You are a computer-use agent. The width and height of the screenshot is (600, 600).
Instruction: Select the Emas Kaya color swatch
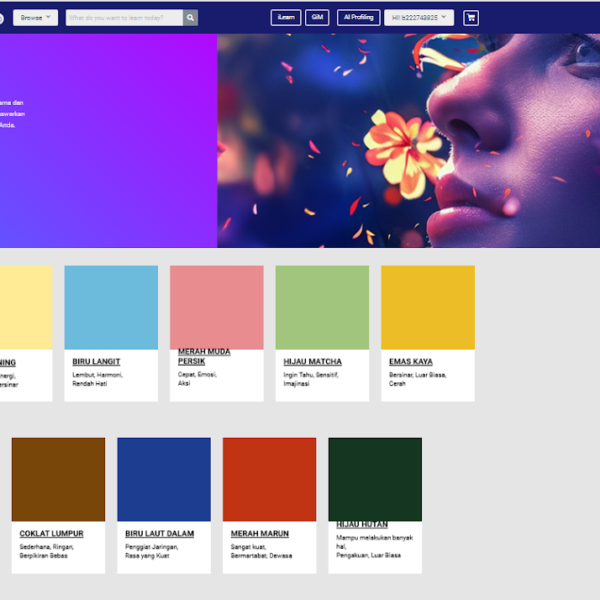pos(428,307)
